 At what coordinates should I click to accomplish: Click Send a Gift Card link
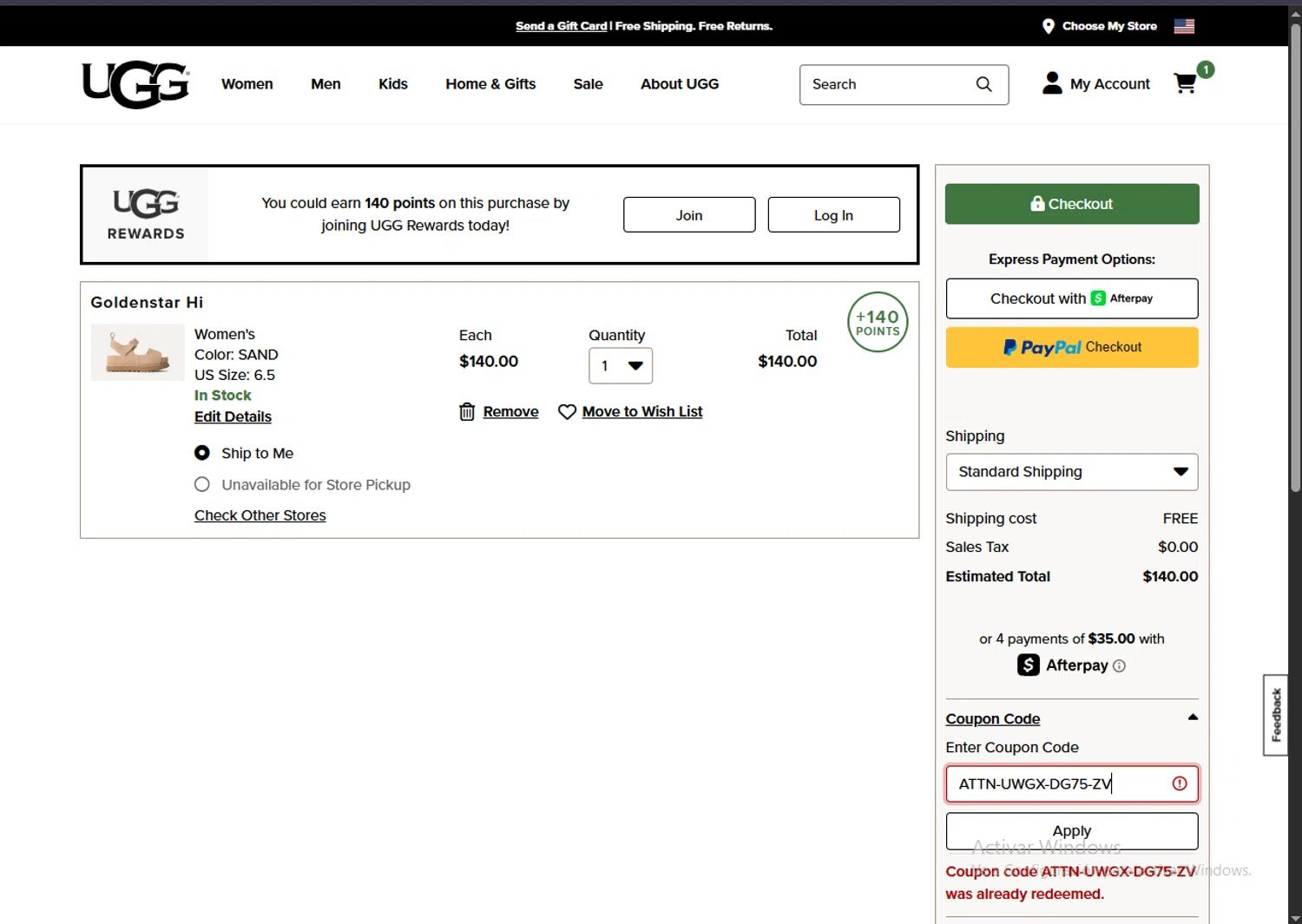point(561,26)
